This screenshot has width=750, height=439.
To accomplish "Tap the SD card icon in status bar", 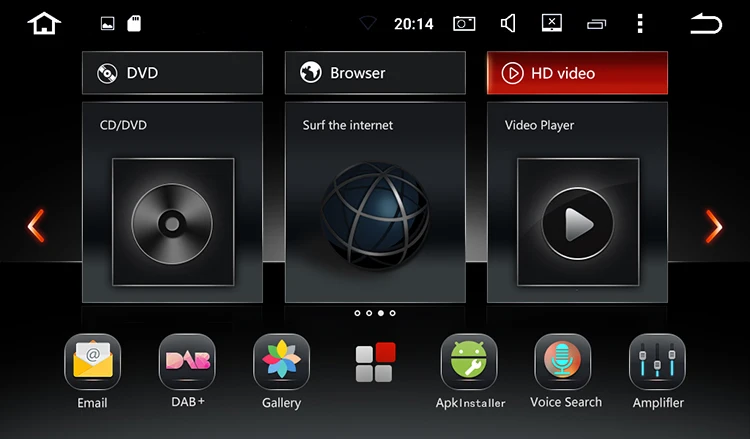I will click(134, 23).
